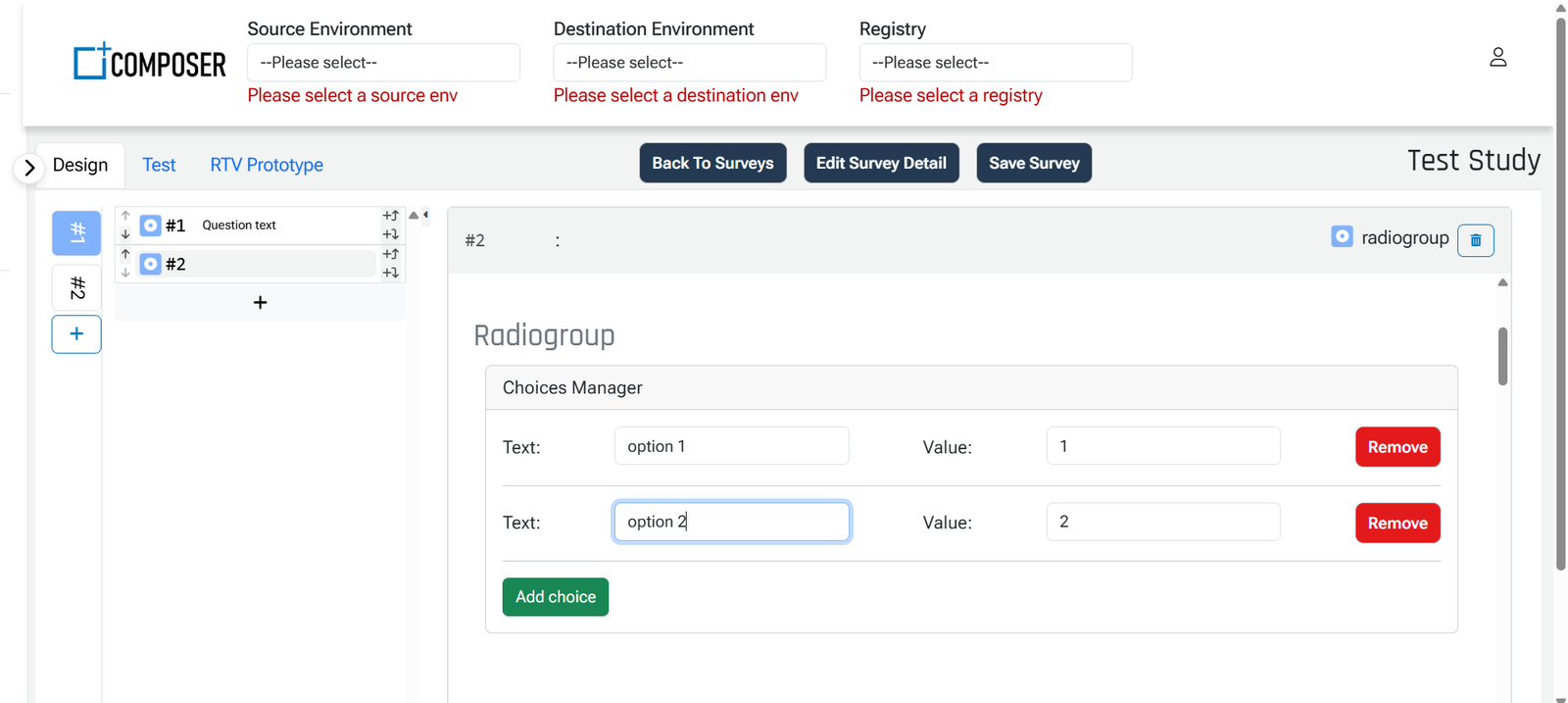This screenshot has width=1568, height=703.
Task: Click the Composer logo
Action: 150,62
